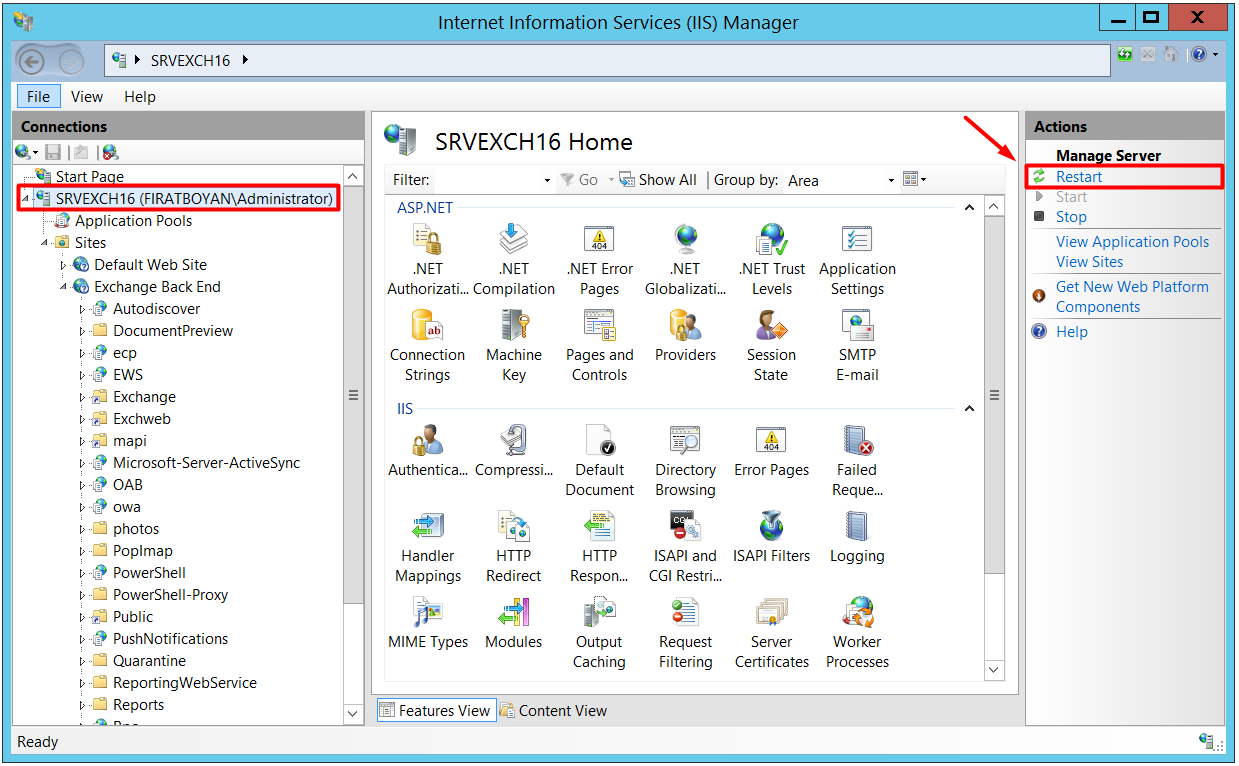Open .NET Error Pages feature

pos(600,258)
